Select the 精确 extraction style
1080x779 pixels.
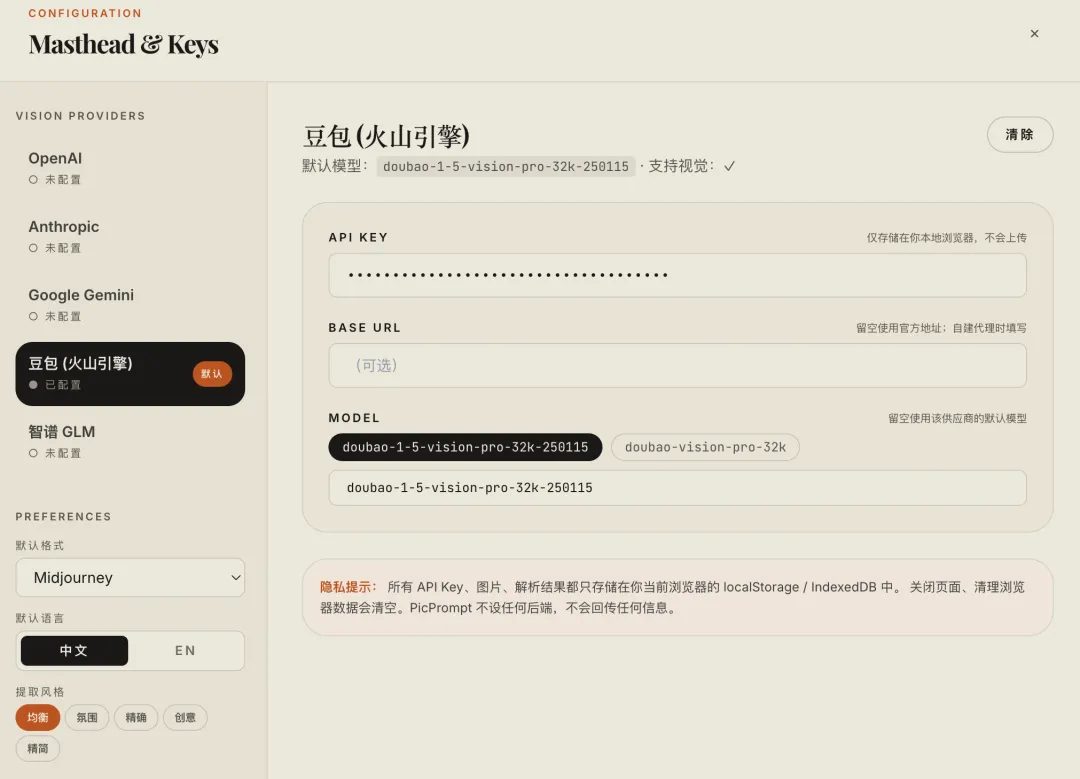pyautogui.click(x=136, y=717)
